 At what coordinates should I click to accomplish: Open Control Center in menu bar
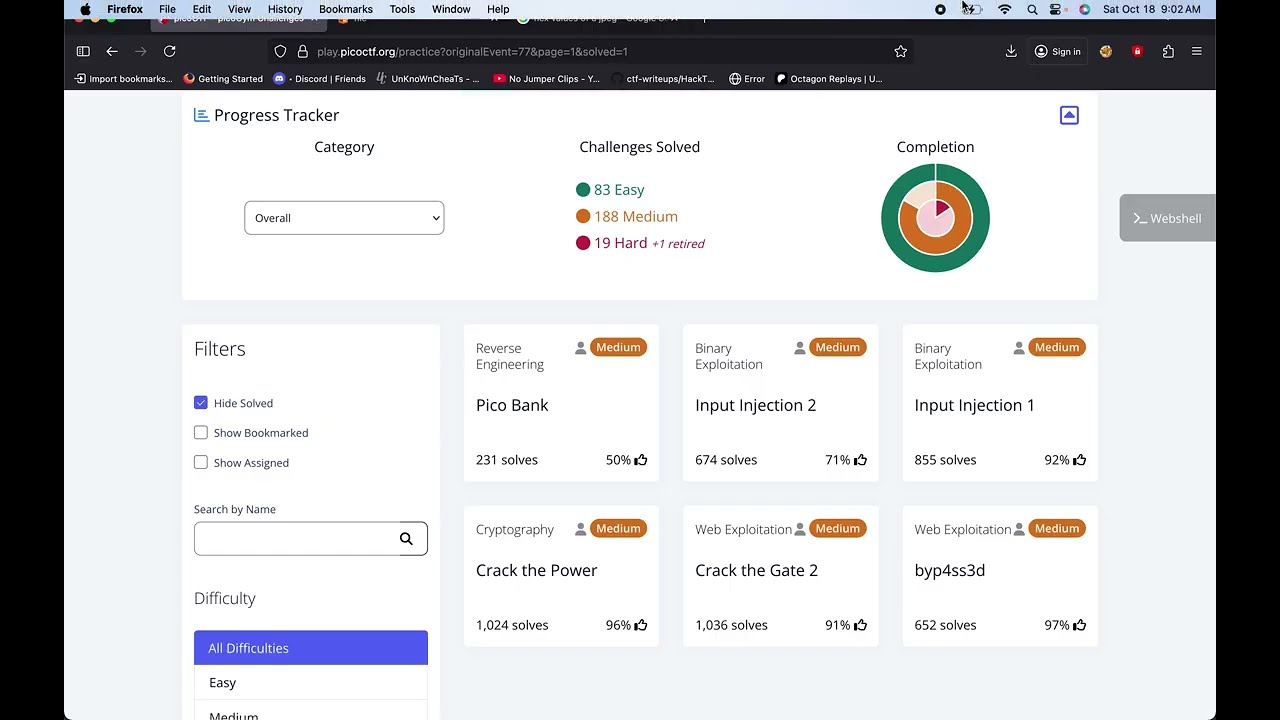[x=1056, y=9]
